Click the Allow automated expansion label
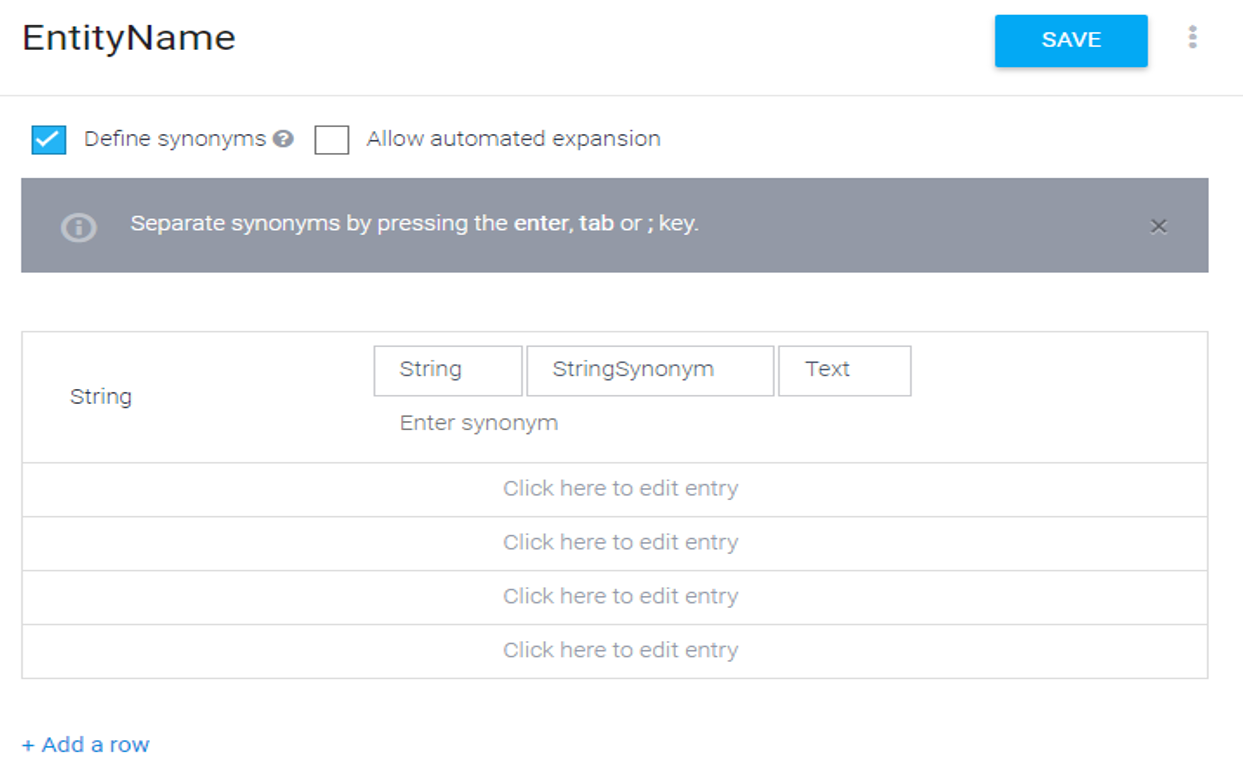Viewport: 1243px width, 770px height. point(513,139)
